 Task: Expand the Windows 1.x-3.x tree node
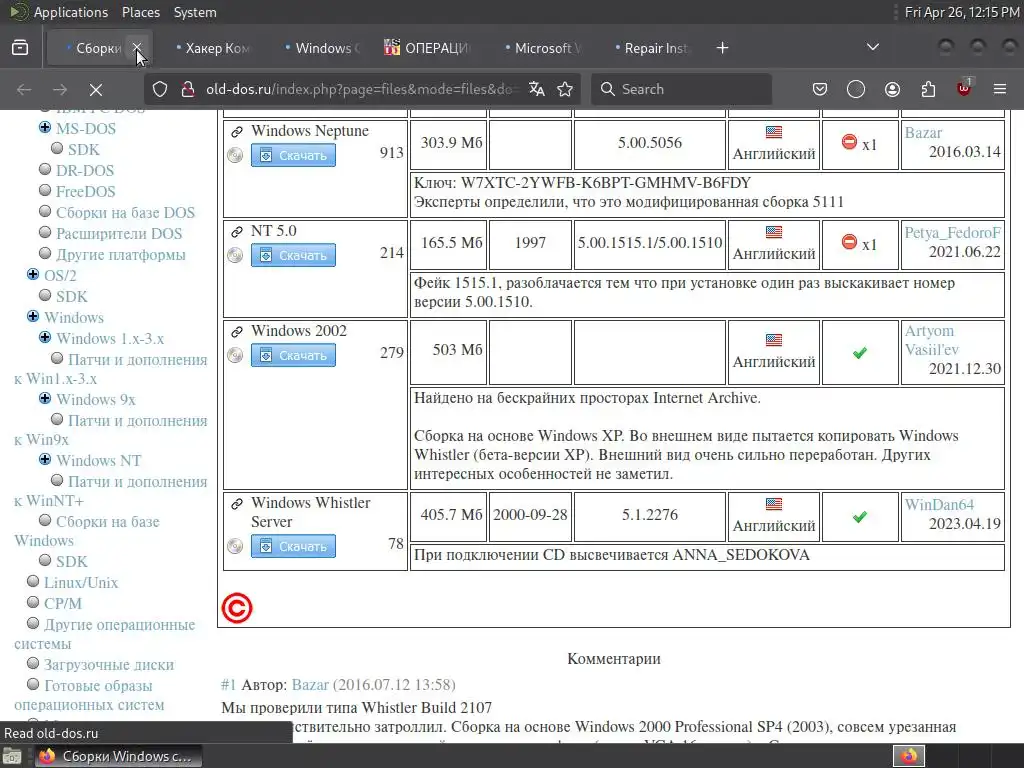coord(45,337)
